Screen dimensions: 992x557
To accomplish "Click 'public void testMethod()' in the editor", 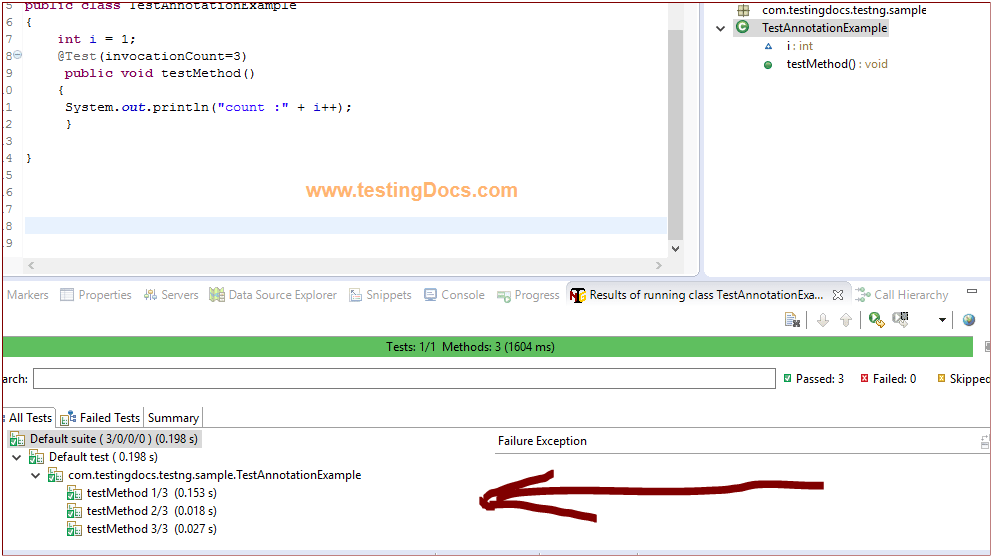I will pos(159,73).
